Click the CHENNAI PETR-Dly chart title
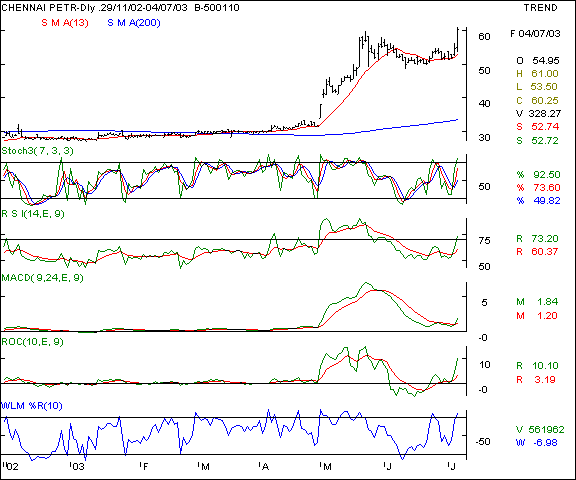This screenshot has height=480, width=576. click(120, 7)
